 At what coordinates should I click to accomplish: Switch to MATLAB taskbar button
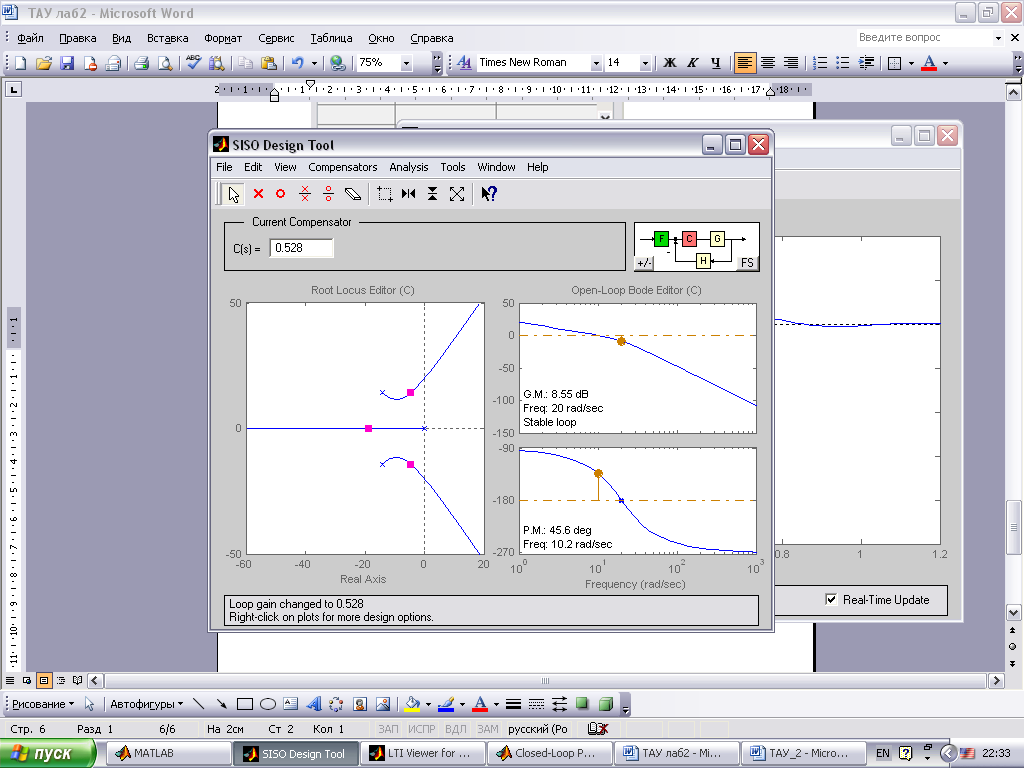pyautogui.click(x=166, y=753)
